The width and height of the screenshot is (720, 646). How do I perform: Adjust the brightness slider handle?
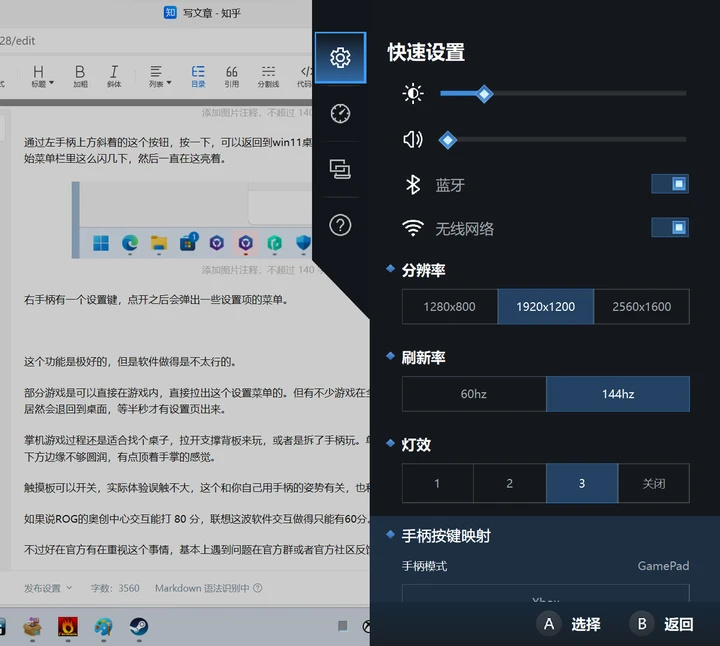[x=484, y=94]
